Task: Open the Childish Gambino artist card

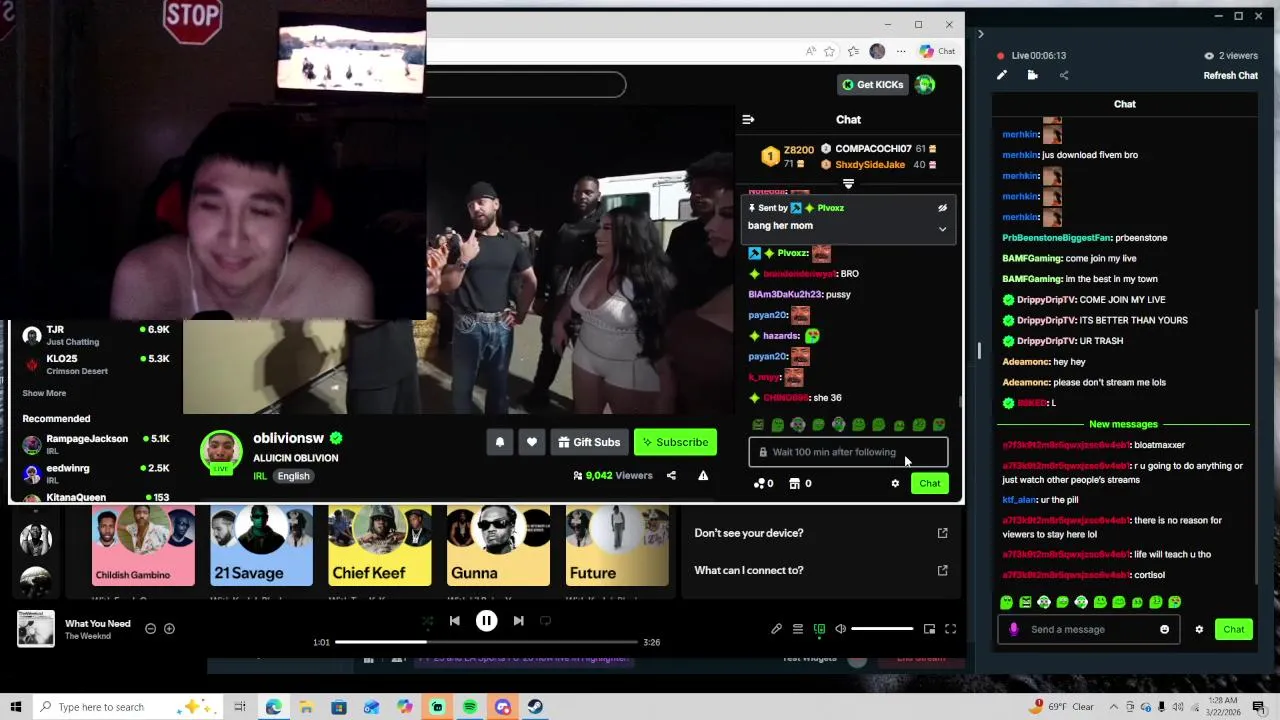Action: (x=143, y=546)
